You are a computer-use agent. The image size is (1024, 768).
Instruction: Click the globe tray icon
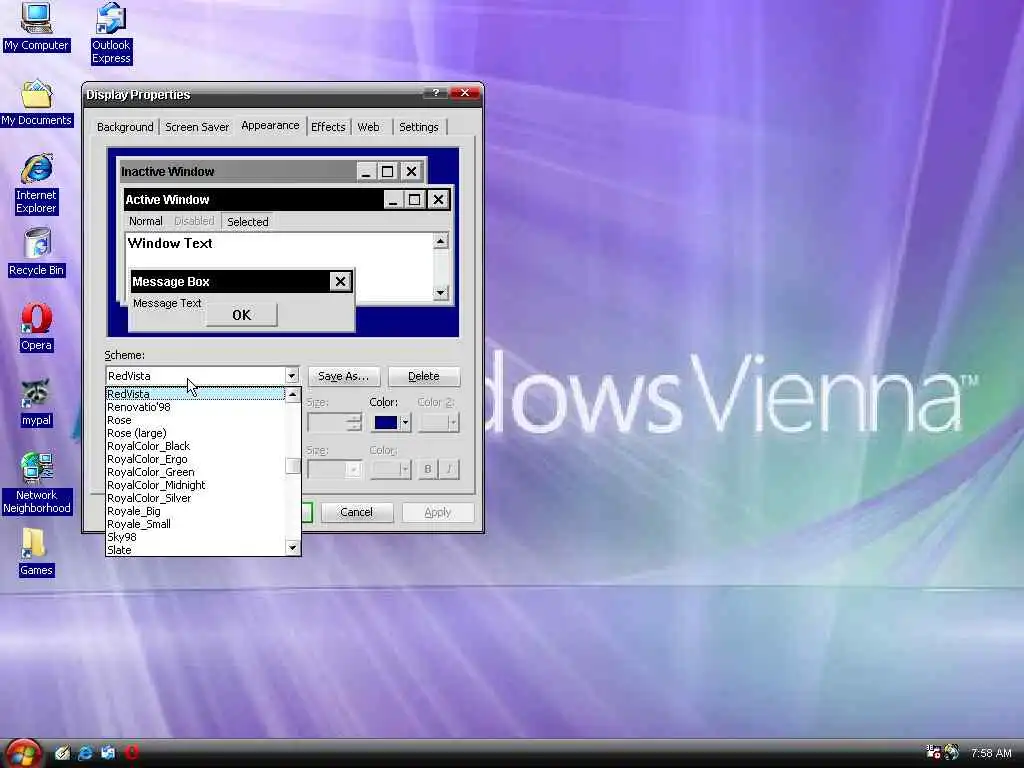[x=952, y=752]
